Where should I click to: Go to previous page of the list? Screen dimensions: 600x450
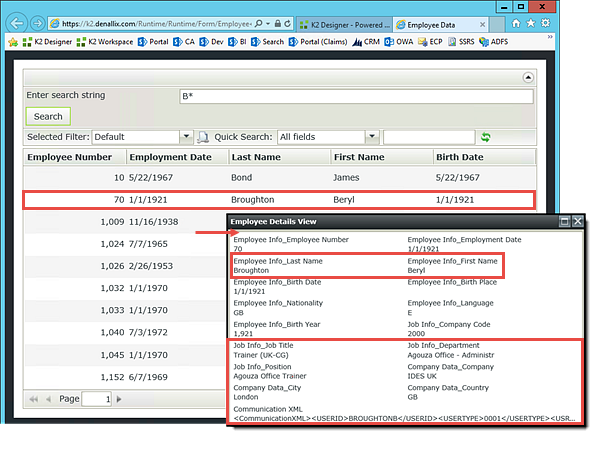pyautogui.click(x=47, y=399)
